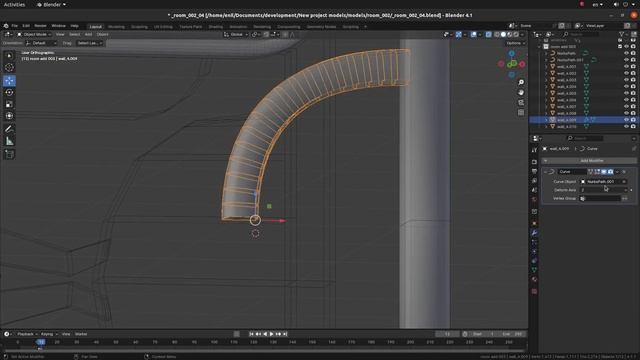Open the Curve modifier extra options arrow
640x360 pixels.
pos(617,172)
